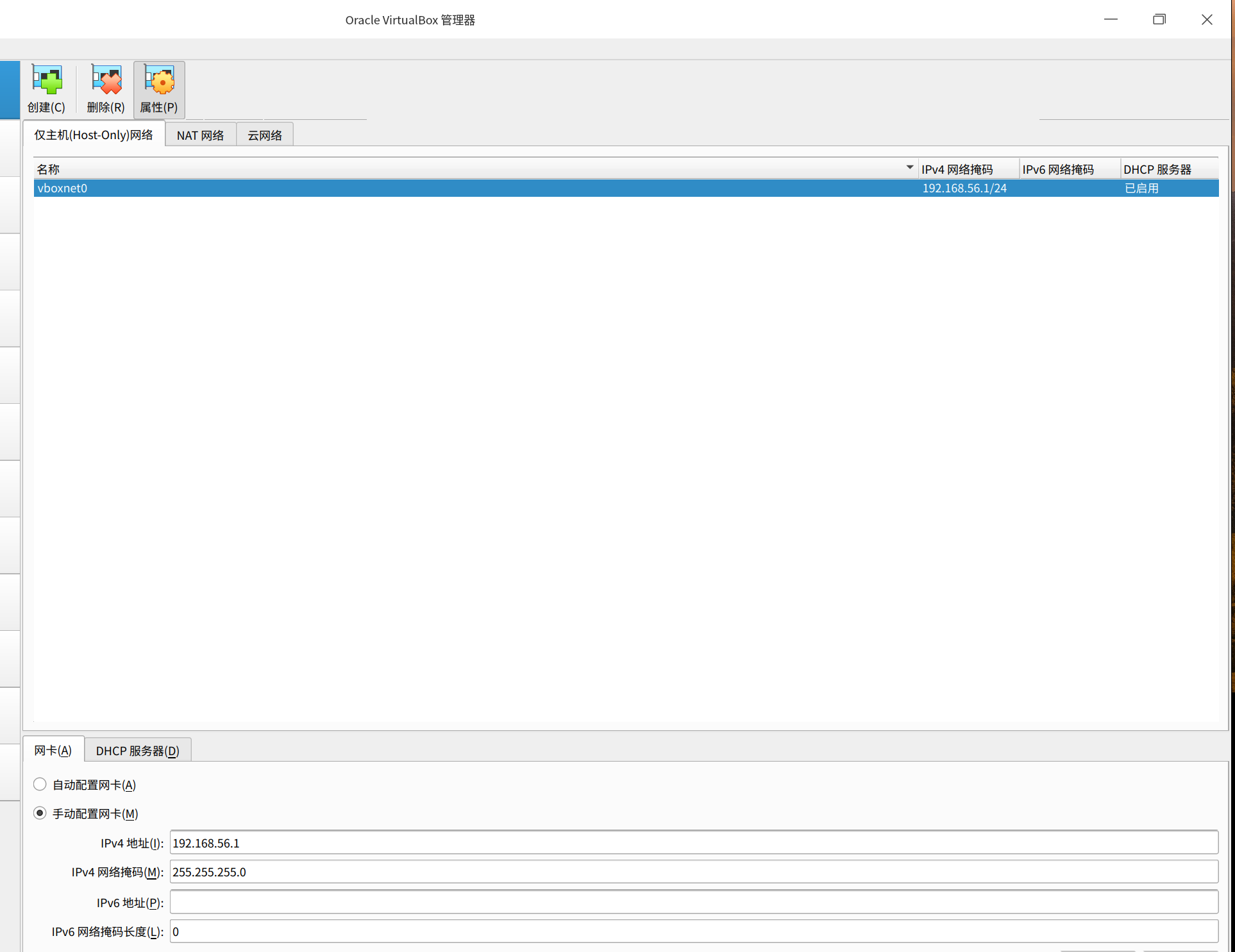Click the empty IPv6 地址 field

[694, 901]
